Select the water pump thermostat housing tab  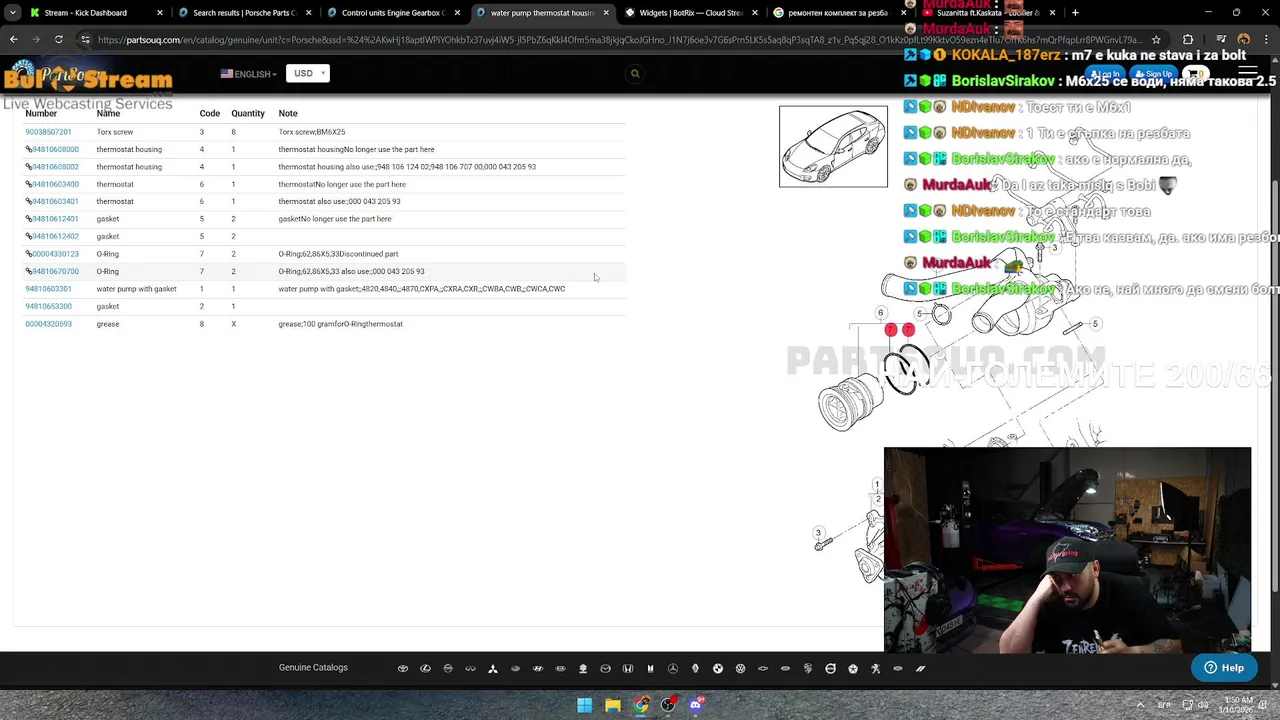point(542,13)
